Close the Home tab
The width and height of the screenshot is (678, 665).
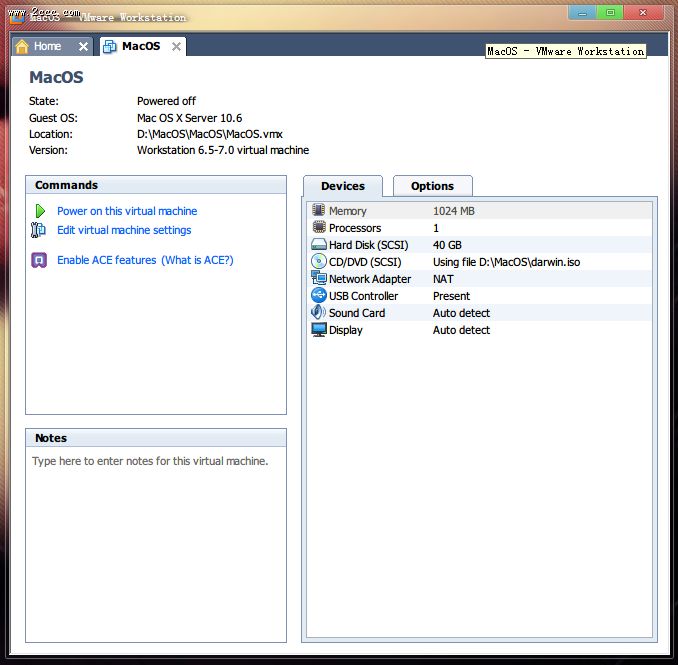point(83,46)
